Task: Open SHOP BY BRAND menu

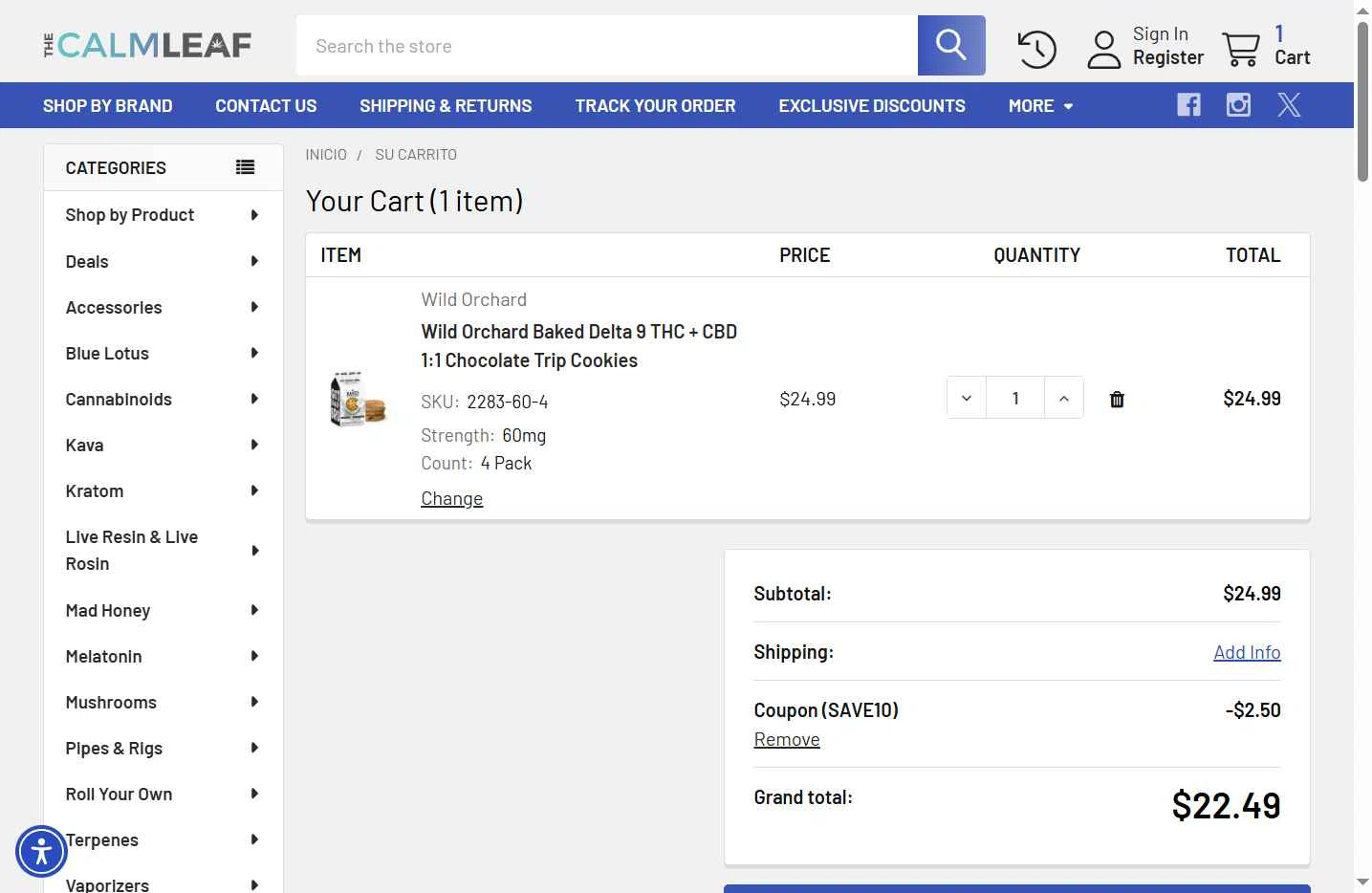Action: (108, 105)
